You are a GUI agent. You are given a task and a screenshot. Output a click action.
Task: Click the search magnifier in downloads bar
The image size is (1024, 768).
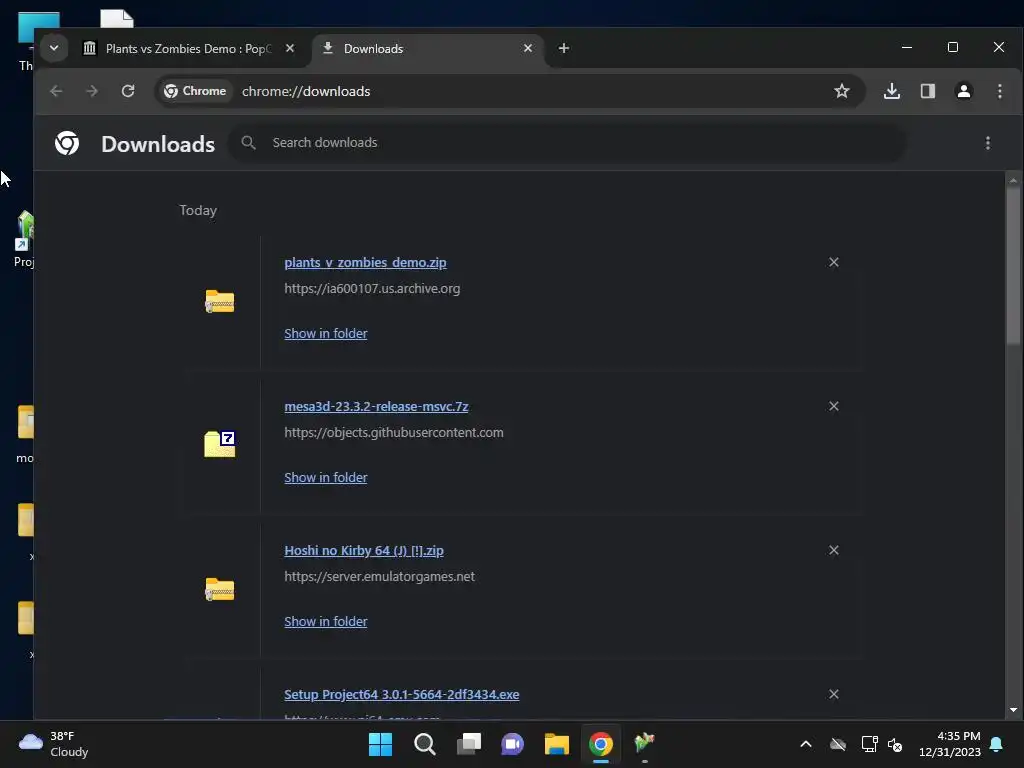pyautogui.click(x=248, y=143)
